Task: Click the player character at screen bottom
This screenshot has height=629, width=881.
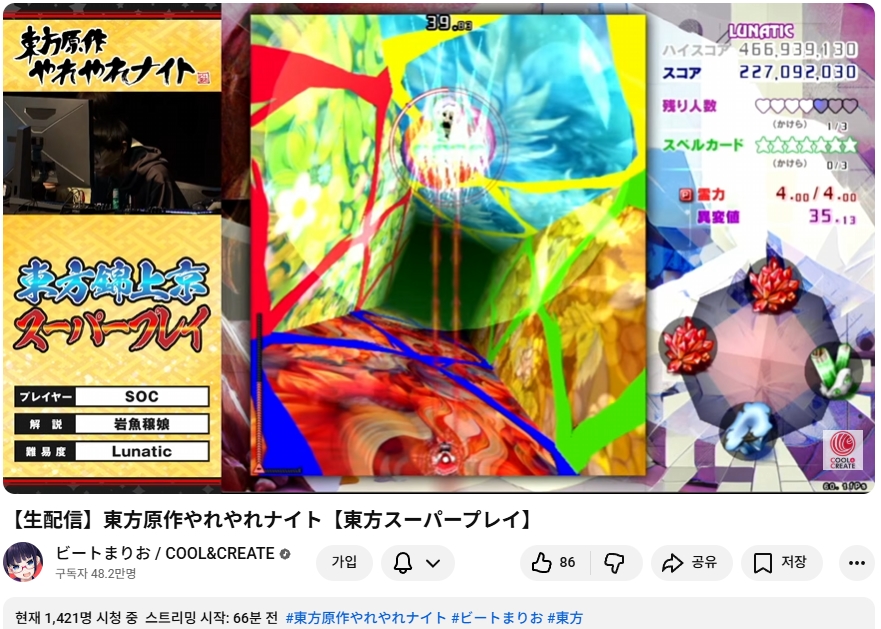Action: point(444,458)
